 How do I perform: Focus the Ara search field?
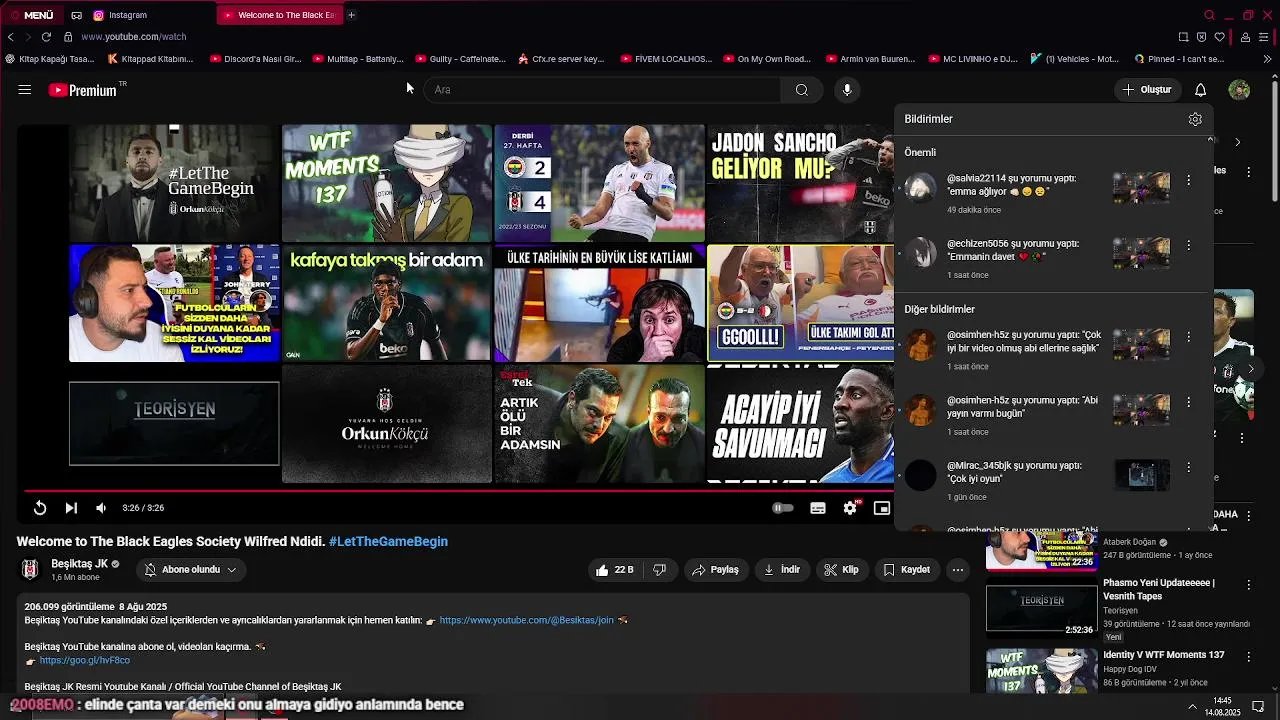tap(604, 90)
